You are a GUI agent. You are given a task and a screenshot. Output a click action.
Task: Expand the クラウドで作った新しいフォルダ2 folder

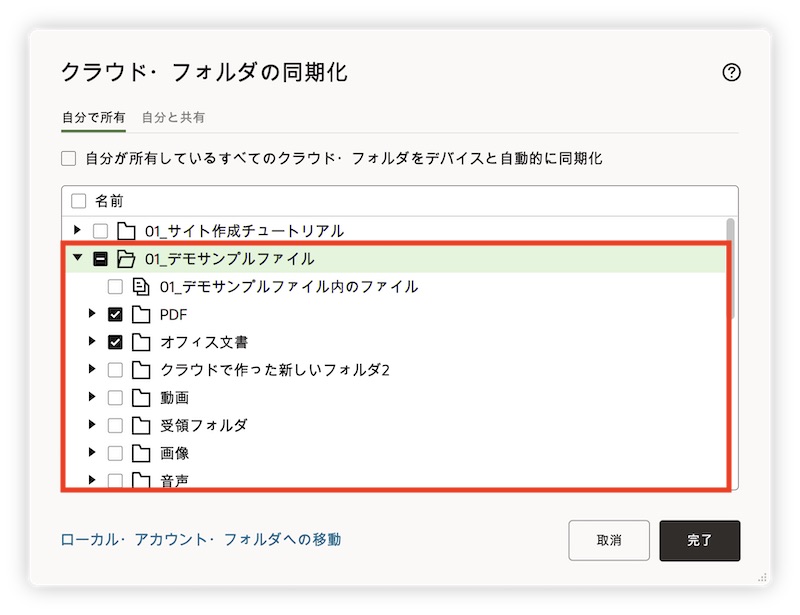pyautogui.click(x=92, y=370)
